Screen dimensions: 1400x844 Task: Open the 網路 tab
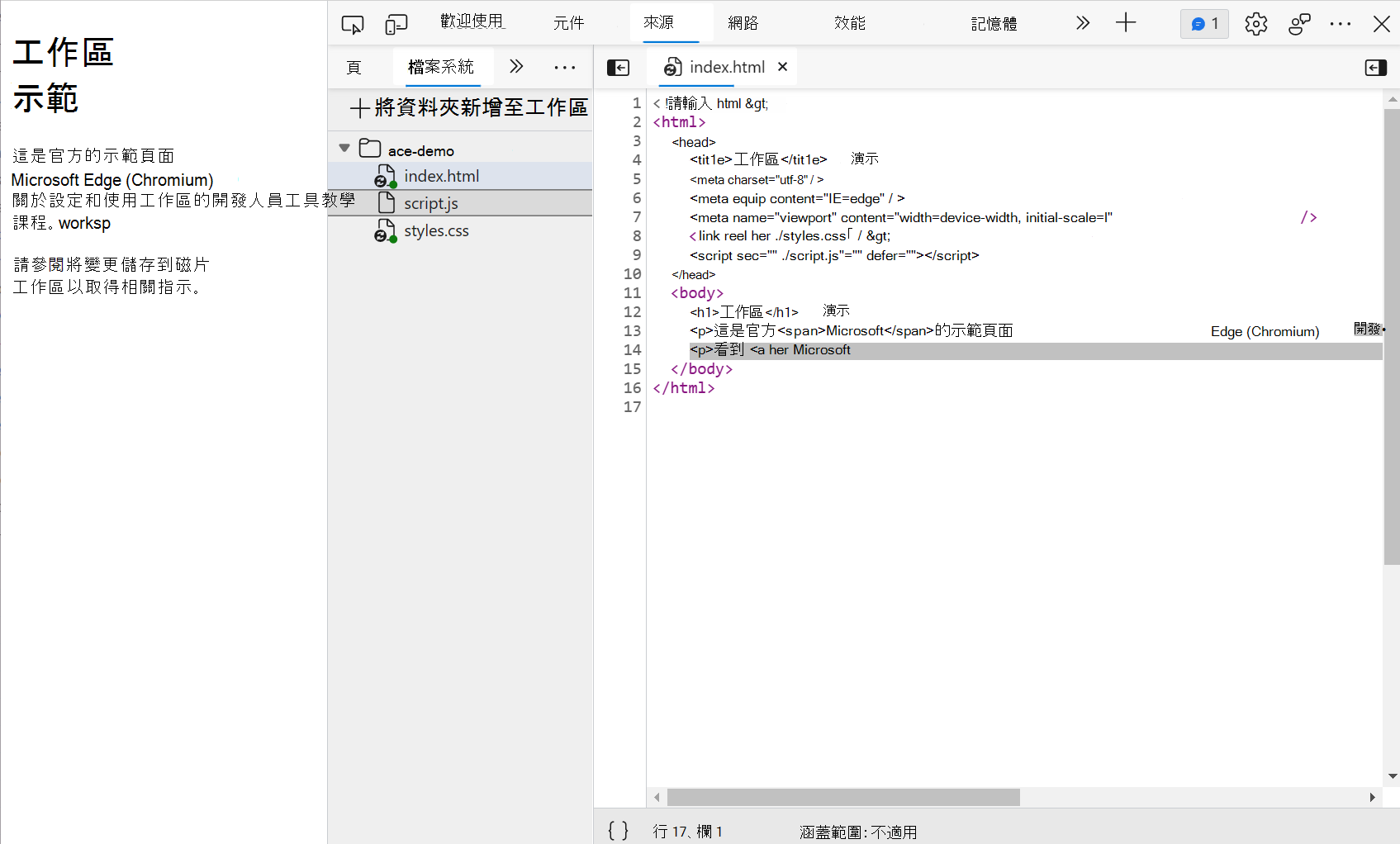point(743,23)
